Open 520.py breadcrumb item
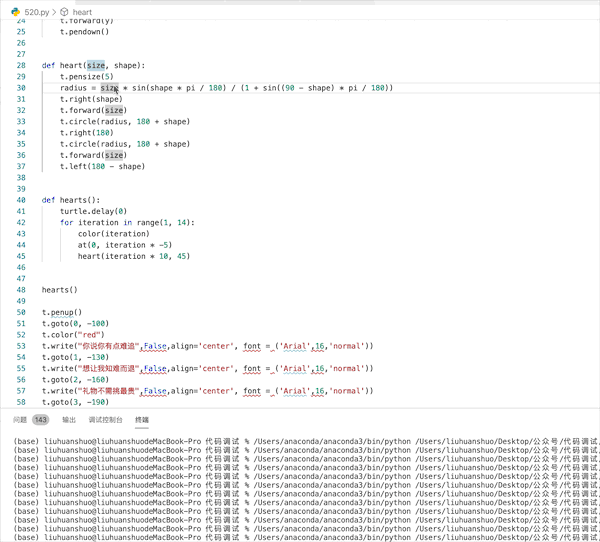 37,12
